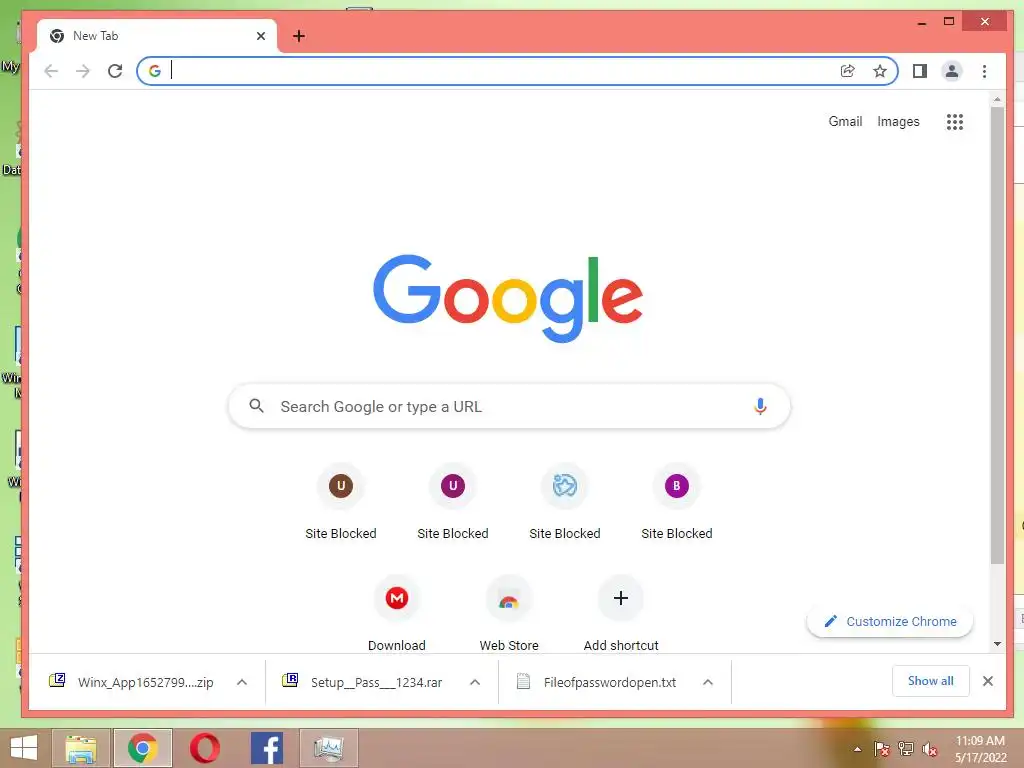Open the blue globe Site Blocked shortcut
The height and width of the screenshot is (768, 1024).
pos(565,486)
